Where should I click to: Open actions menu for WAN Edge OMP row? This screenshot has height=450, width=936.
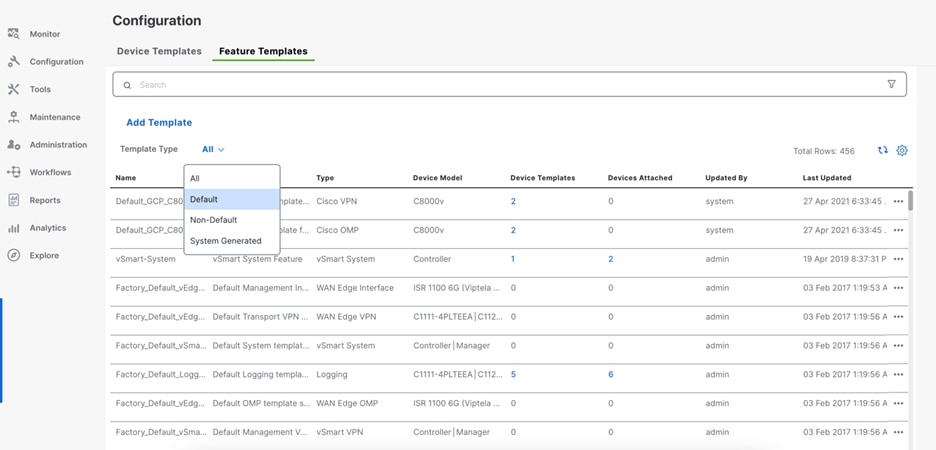[898, 403]
